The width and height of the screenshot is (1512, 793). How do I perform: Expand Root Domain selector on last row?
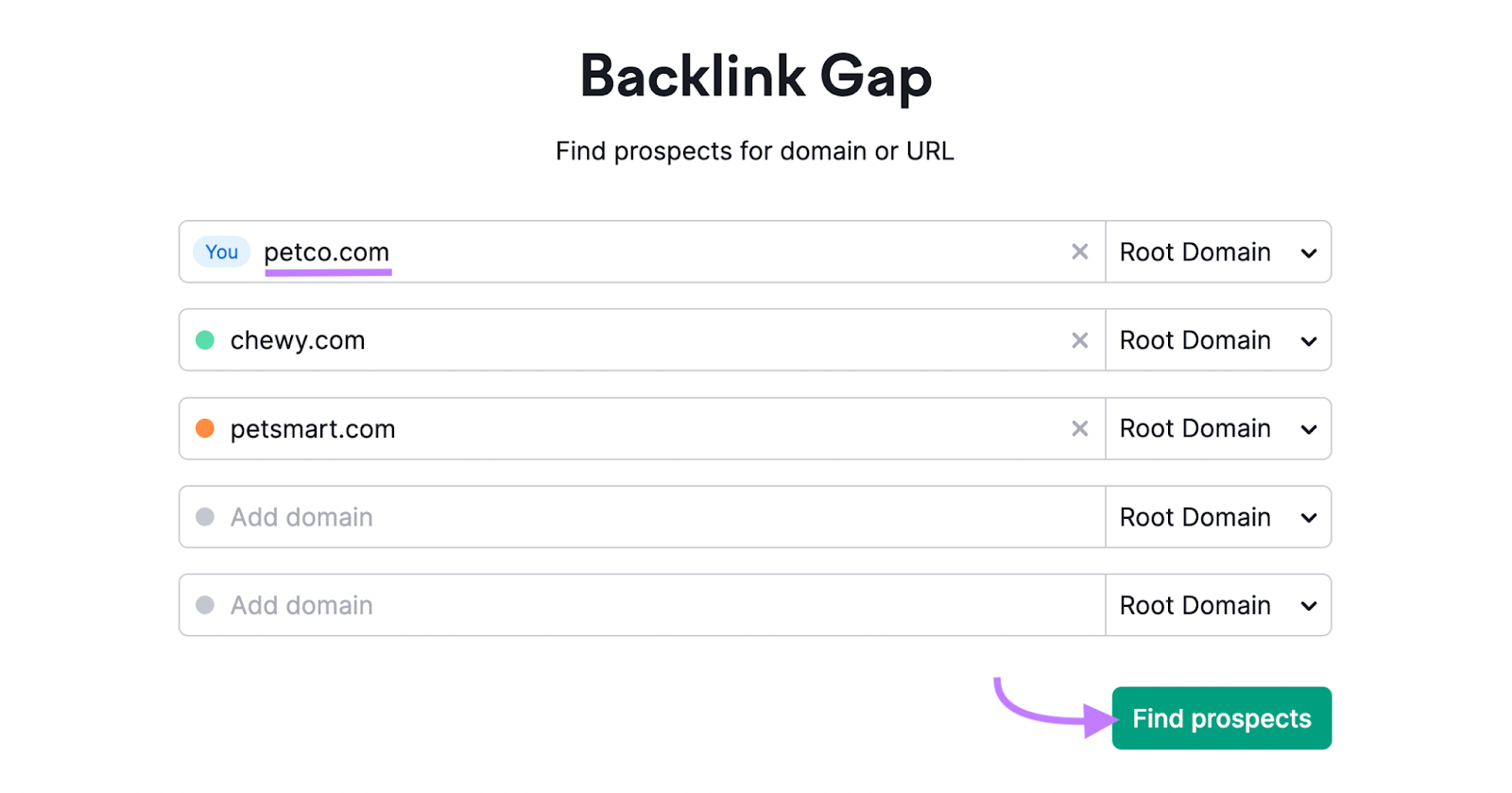[x=1217, y=605]
